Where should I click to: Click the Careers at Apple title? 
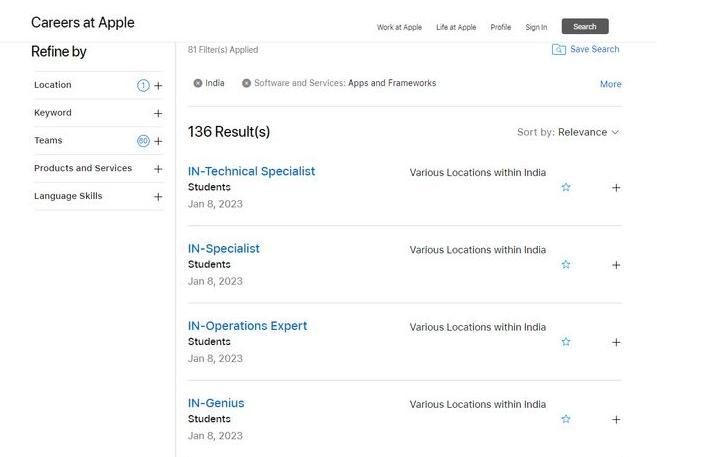click(x=83, y=22)
